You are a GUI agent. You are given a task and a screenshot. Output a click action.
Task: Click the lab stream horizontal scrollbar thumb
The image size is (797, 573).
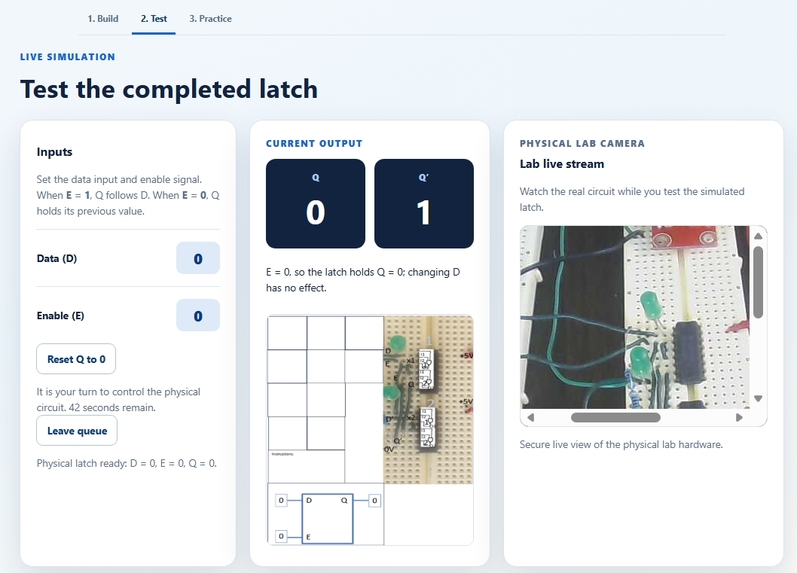616,417
